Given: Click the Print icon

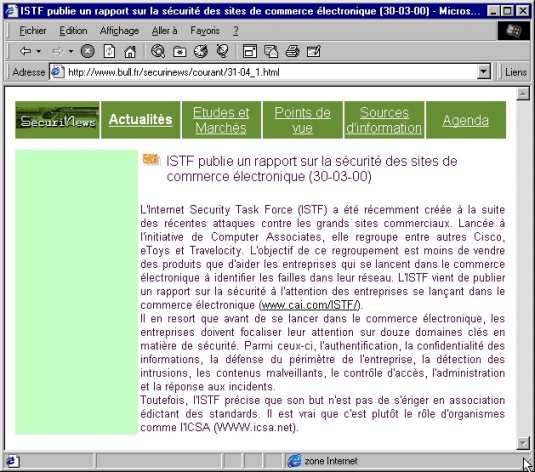Looking at the screenshot, I should (x=292, y=52).
